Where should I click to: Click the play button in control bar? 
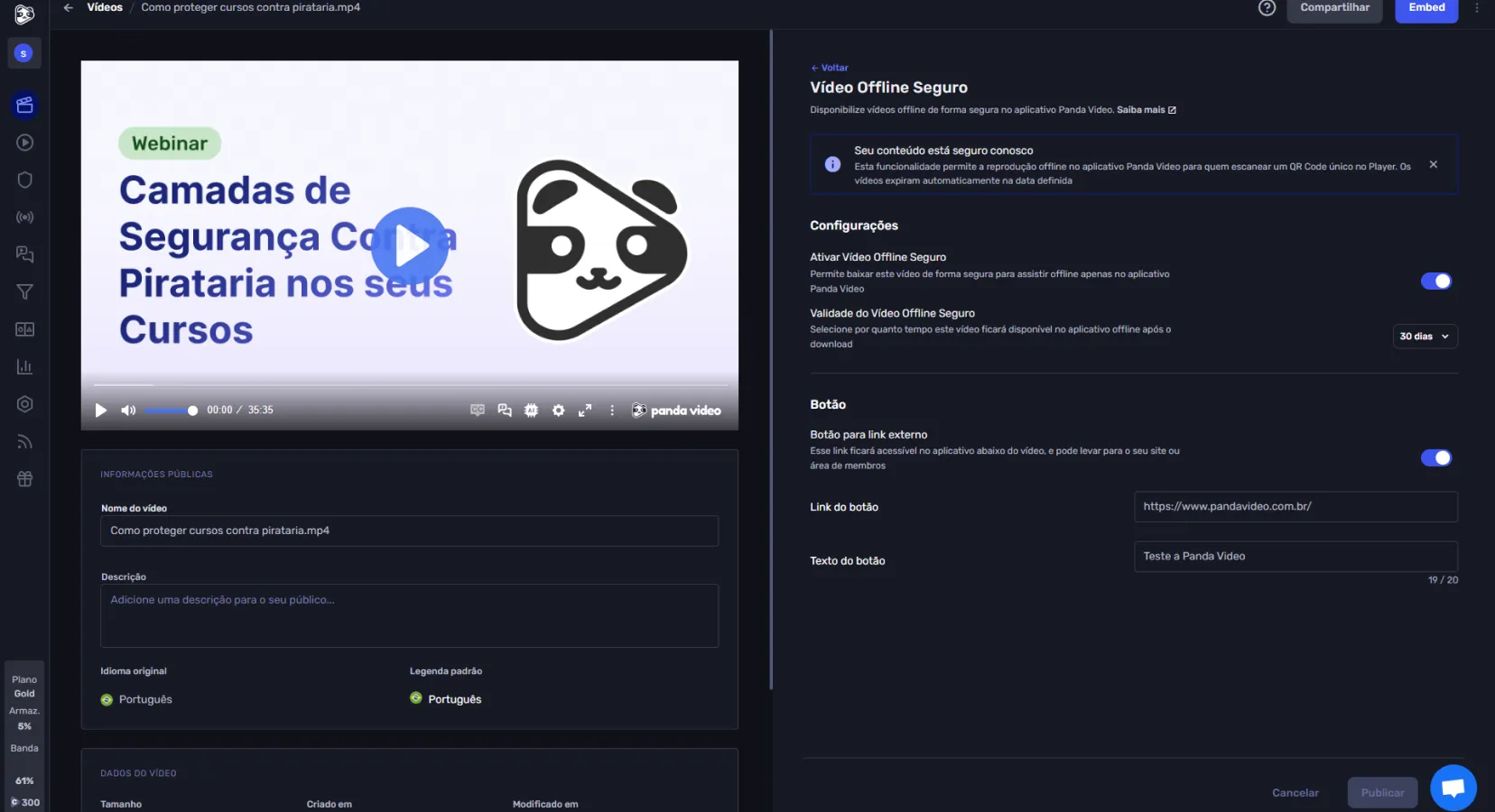101,411
